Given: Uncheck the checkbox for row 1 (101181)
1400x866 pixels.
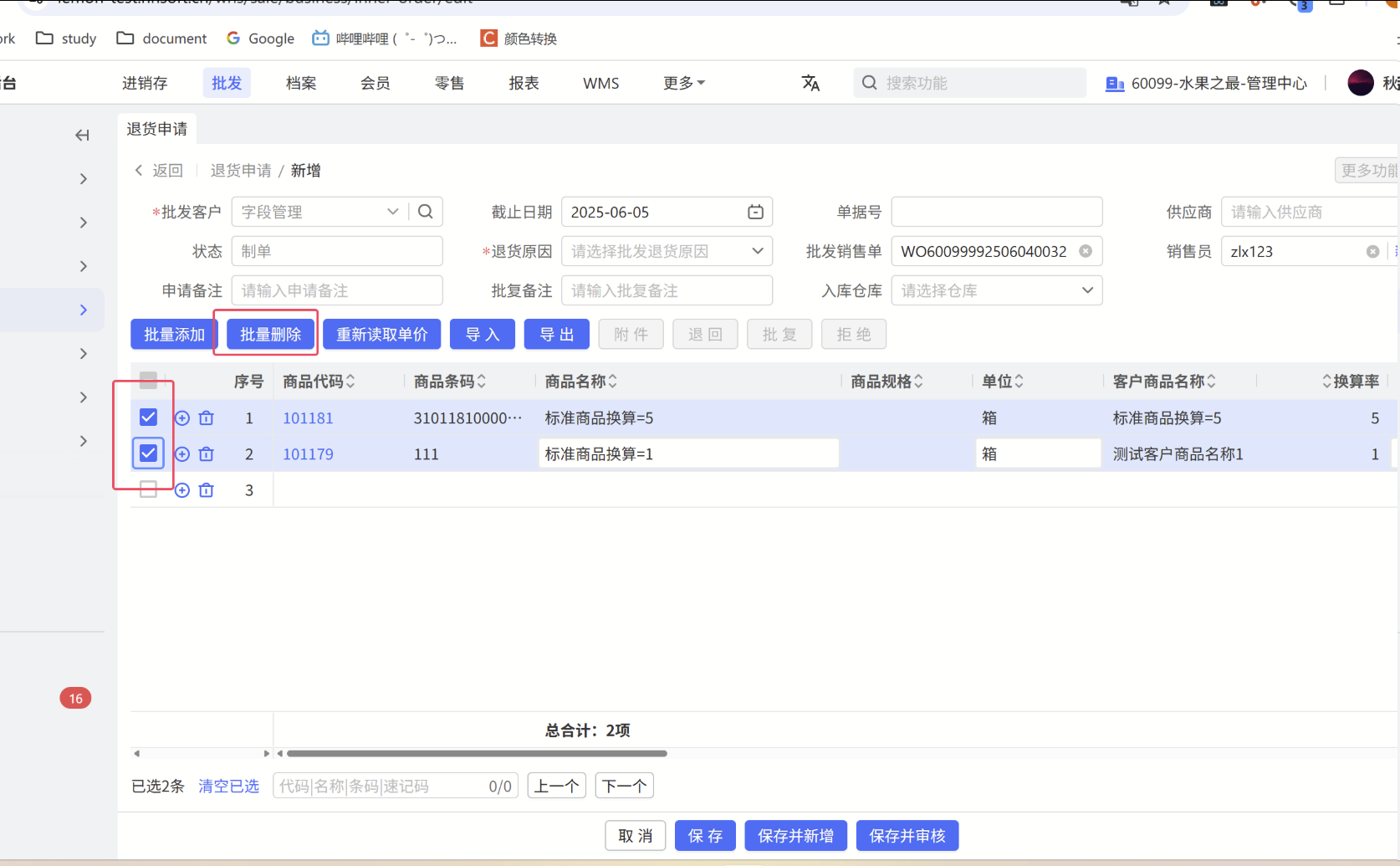Looking at the screenshot, I should [148, 417].
